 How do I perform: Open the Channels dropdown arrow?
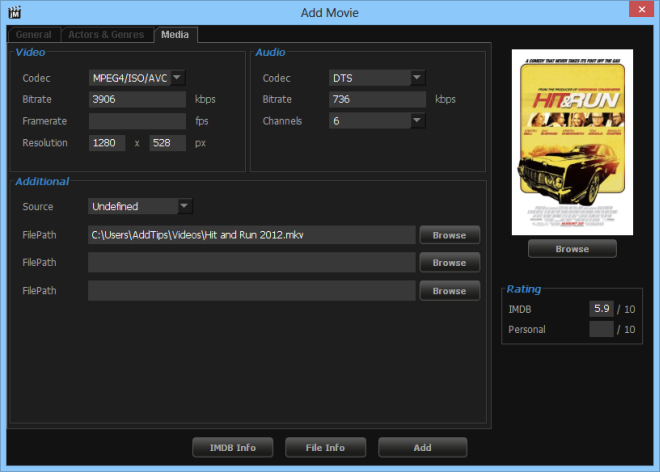pyautogui.click(x=417, y=120)
